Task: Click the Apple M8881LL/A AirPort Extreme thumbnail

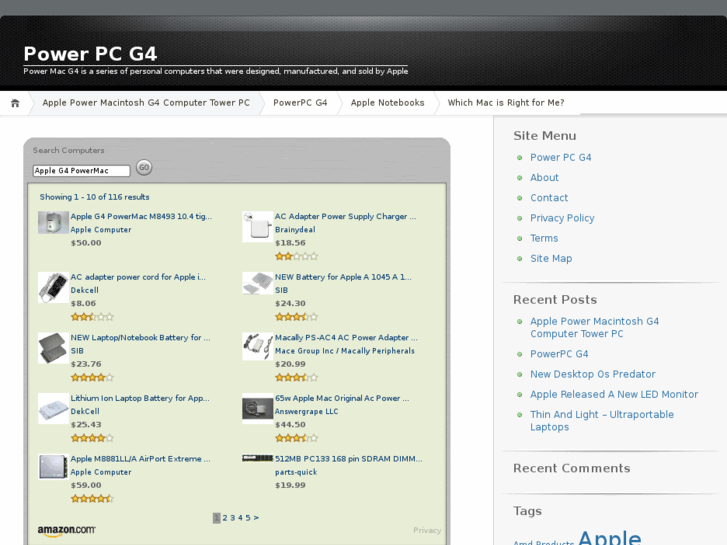Action: tap(53, 466)
